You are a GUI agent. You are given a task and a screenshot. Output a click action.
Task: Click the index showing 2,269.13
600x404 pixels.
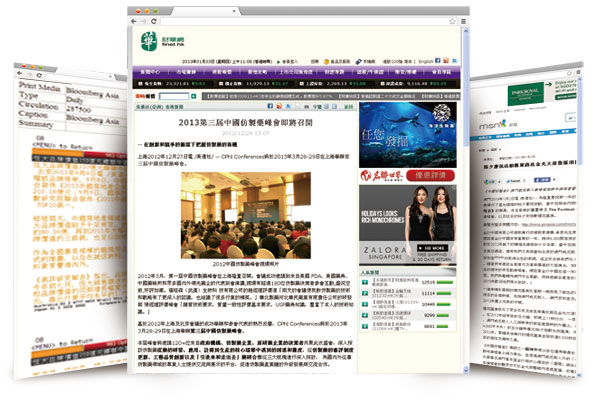pos(333,83)
